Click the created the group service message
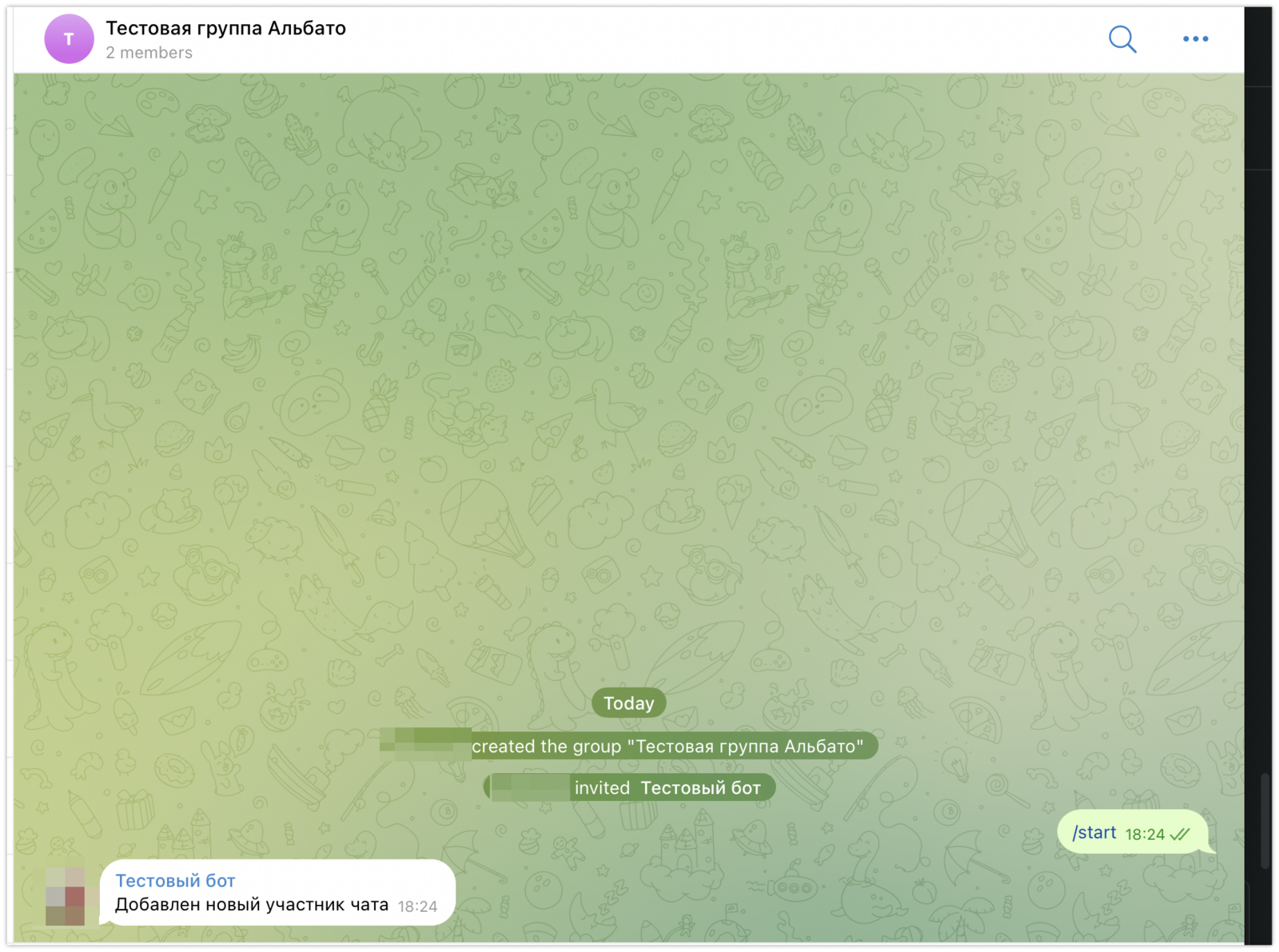 point(667,747)
